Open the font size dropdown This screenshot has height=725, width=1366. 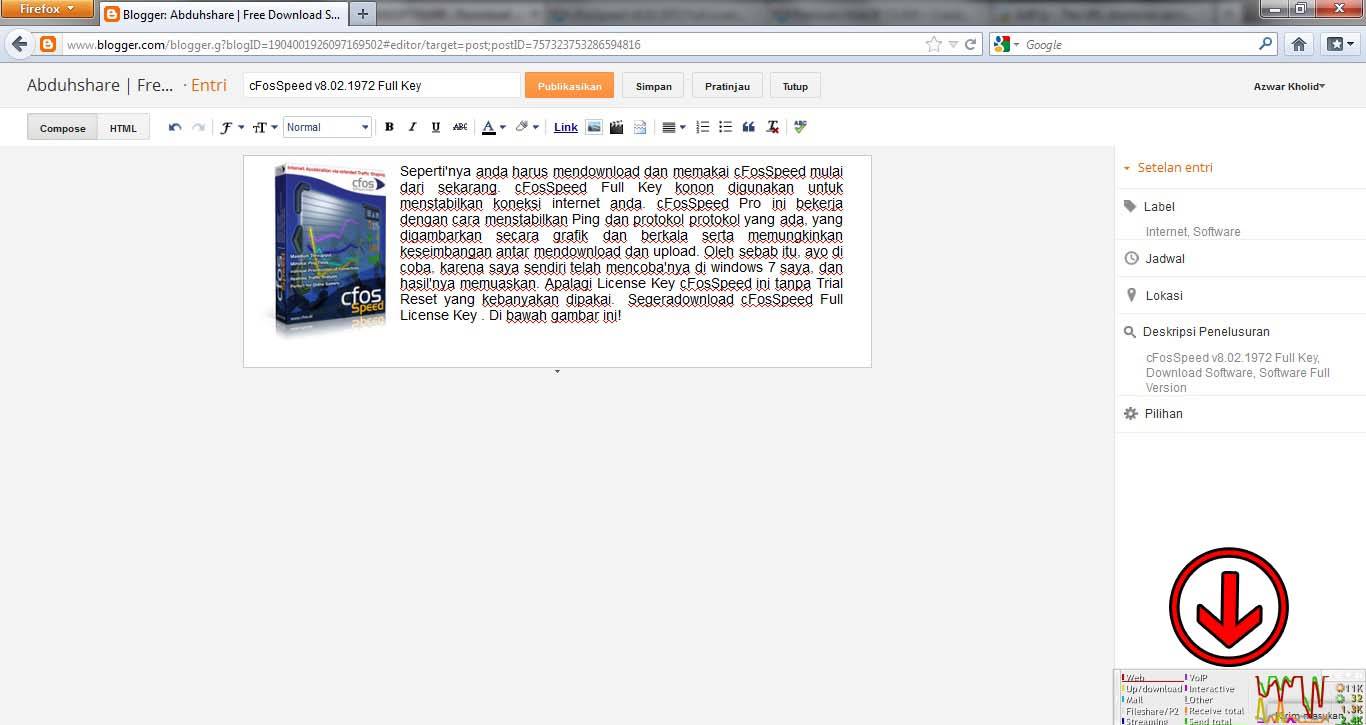point(263,127)
